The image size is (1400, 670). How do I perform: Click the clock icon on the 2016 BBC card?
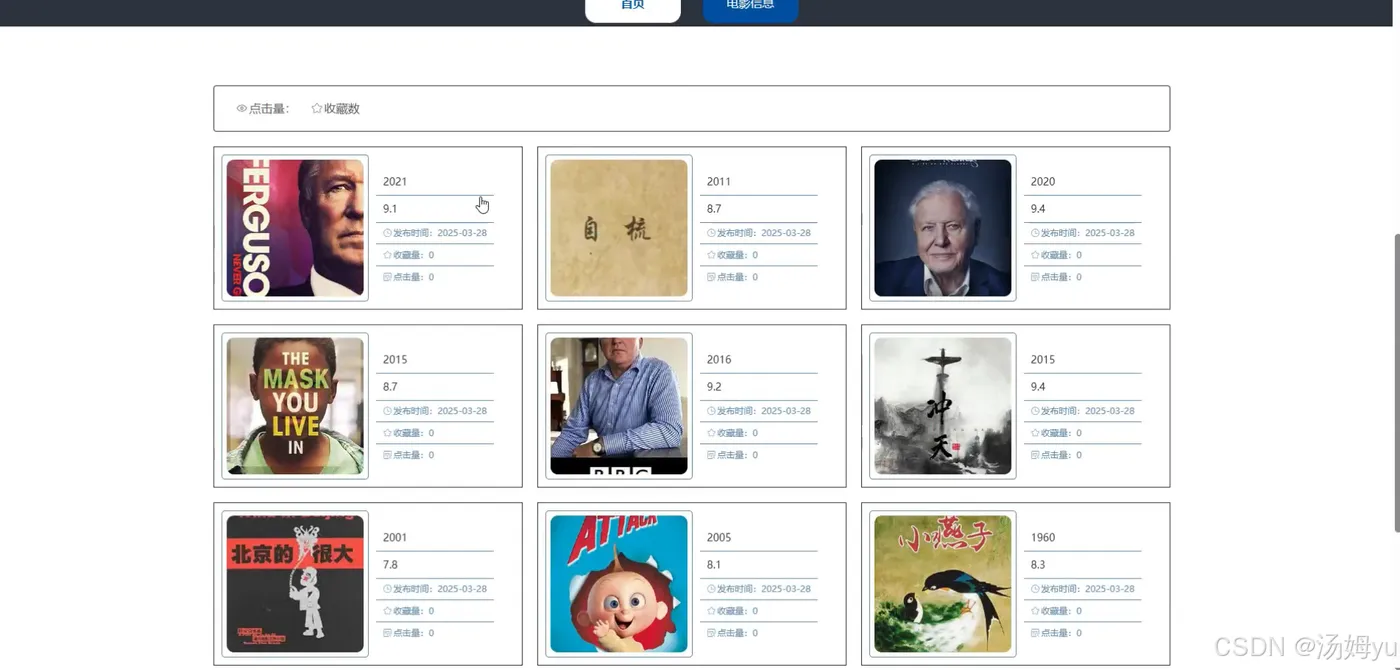pos(711,411)
